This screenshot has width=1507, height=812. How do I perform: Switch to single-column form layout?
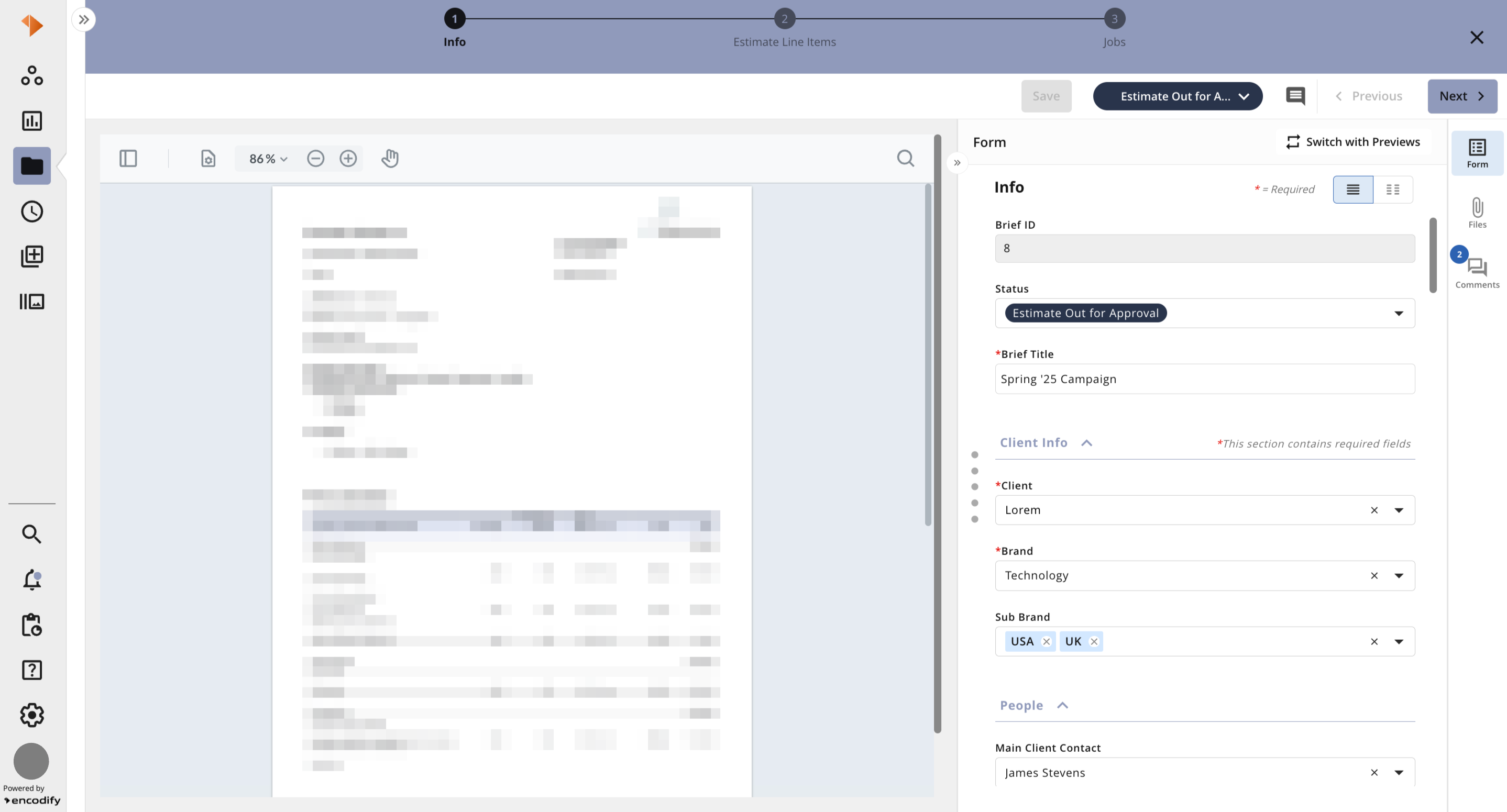tap(1352, 190)
